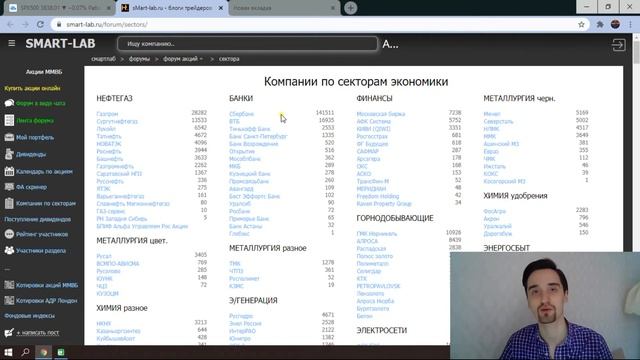Open Акции ММВБ in sidebar
Viewport: 640px width, 360px height.
click(x=44, y=72)
